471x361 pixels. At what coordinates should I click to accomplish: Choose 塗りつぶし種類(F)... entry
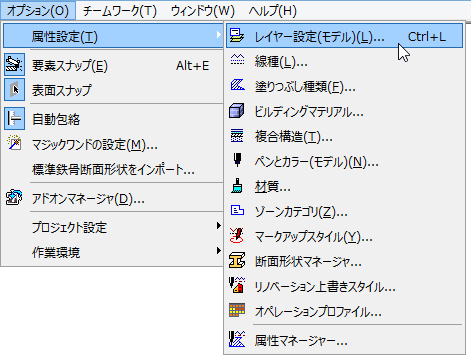pos(345,86)
